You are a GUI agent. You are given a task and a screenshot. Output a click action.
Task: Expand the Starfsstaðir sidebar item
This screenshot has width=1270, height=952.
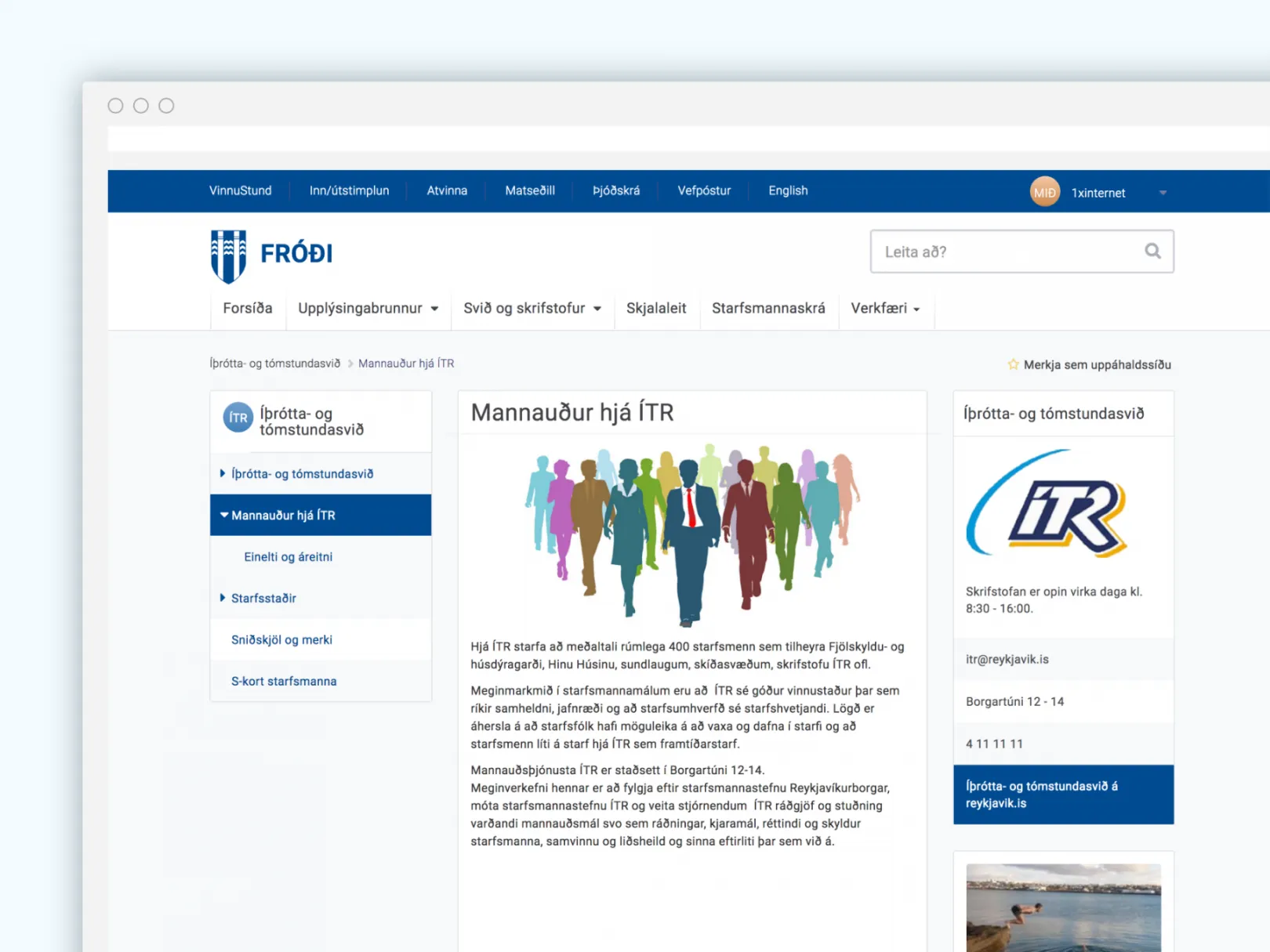pyautogui.click(x=263, y=599)
